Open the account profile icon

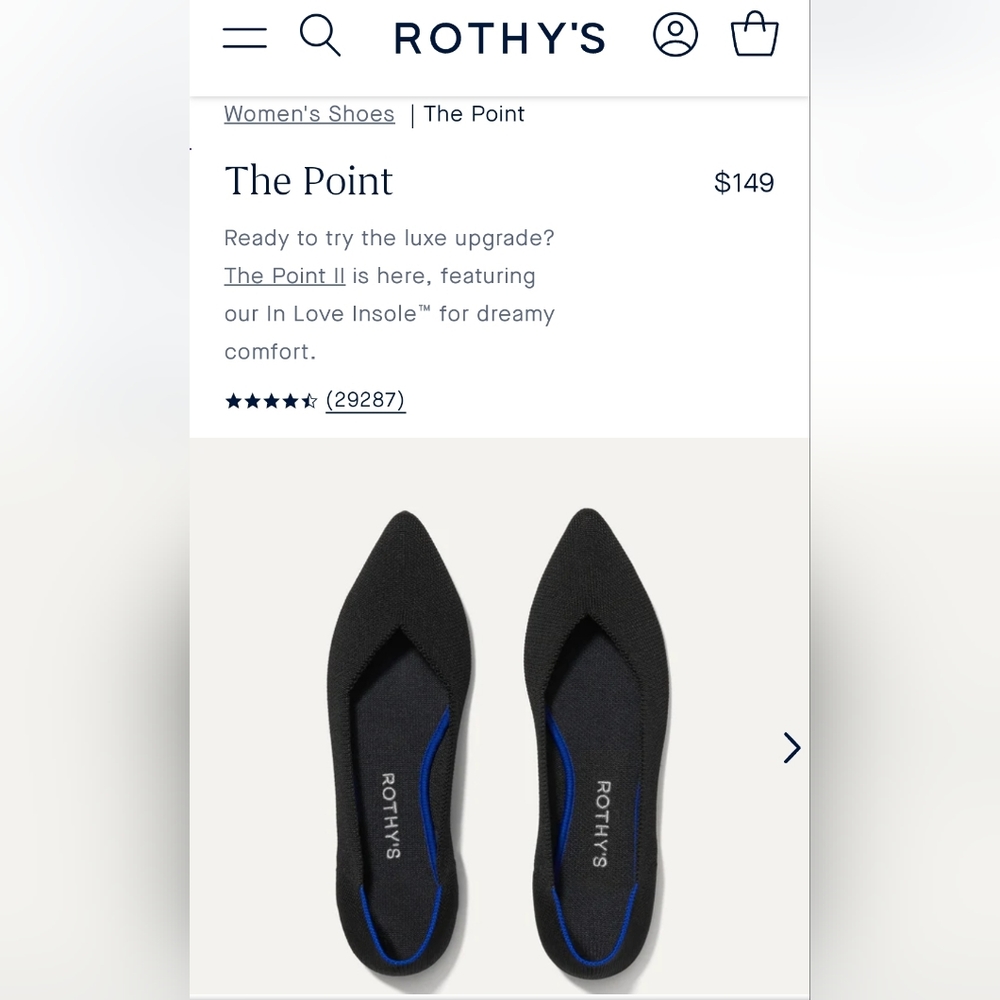click(x=675, y=36)
